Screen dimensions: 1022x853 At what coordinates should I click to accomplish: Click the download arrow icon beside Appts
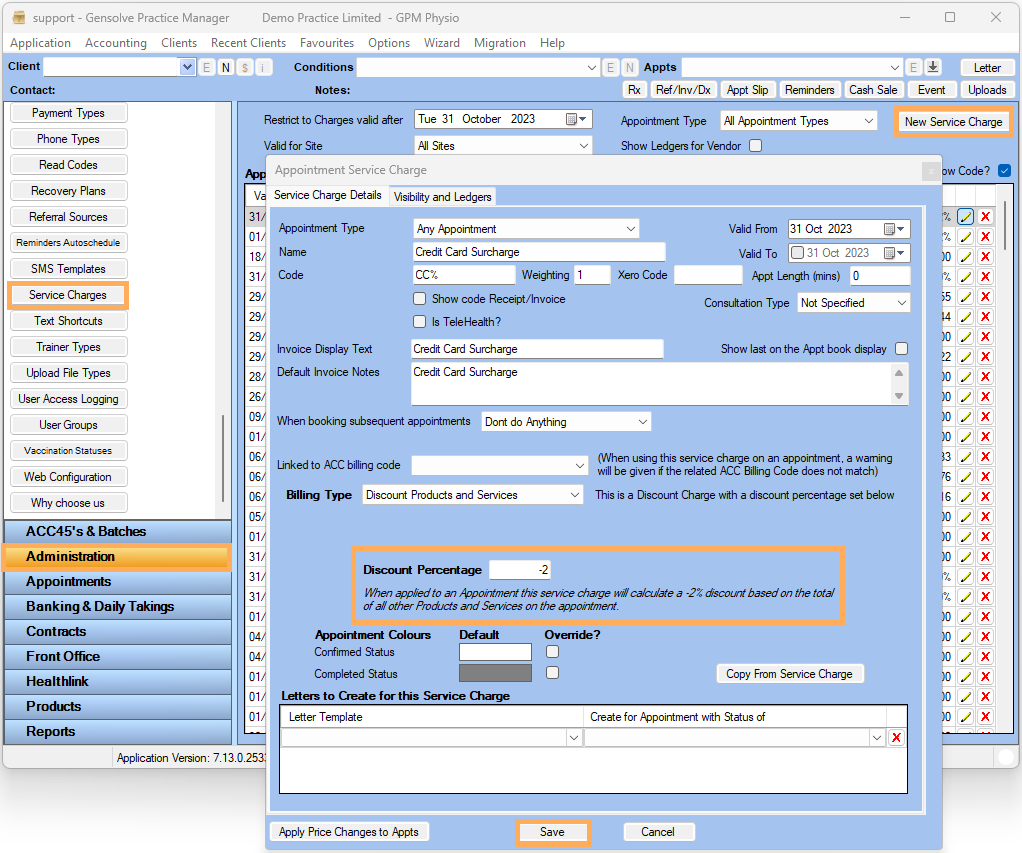tap(933, 67)
